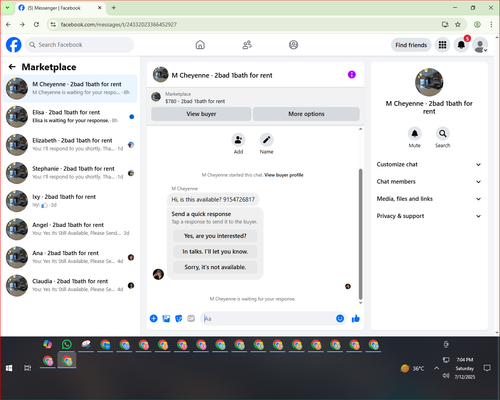The width and height of the screenshot is (500, 400).
Task: Click the Add people icon in chat
Action: [x=238, y=140]
